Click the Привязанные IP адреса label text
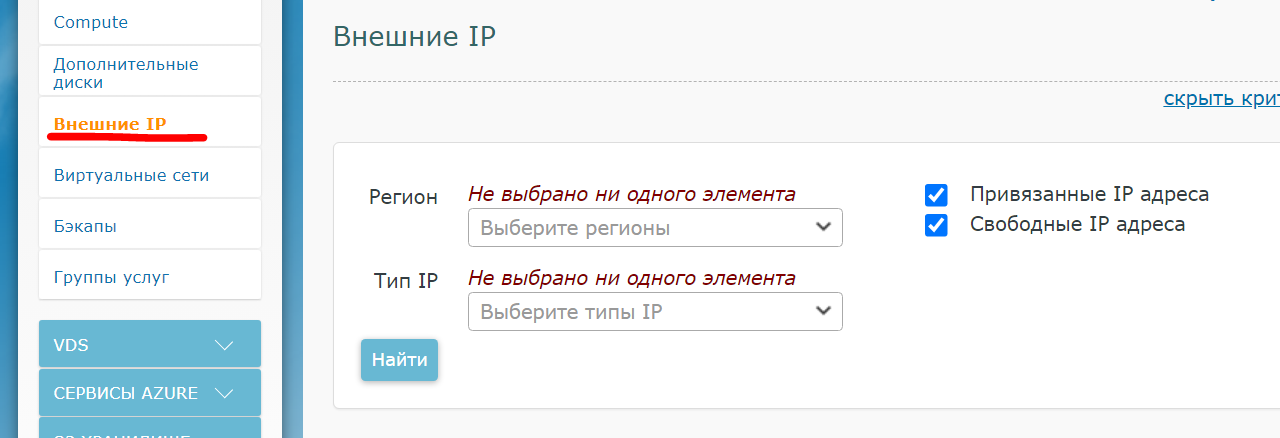 pos(1089,194)
